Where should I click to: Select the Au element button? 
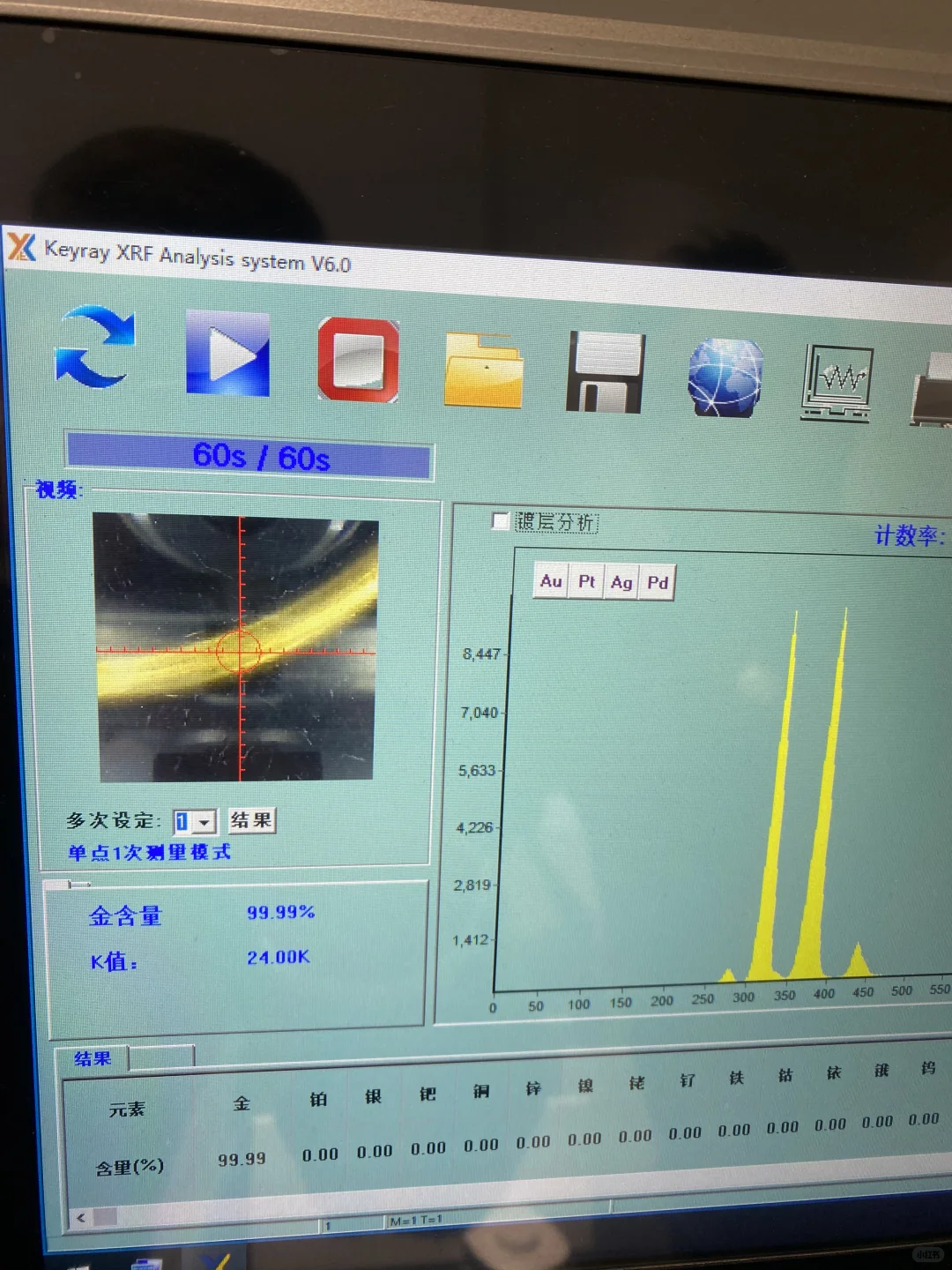pyautogui.click(x=551, y=581)
